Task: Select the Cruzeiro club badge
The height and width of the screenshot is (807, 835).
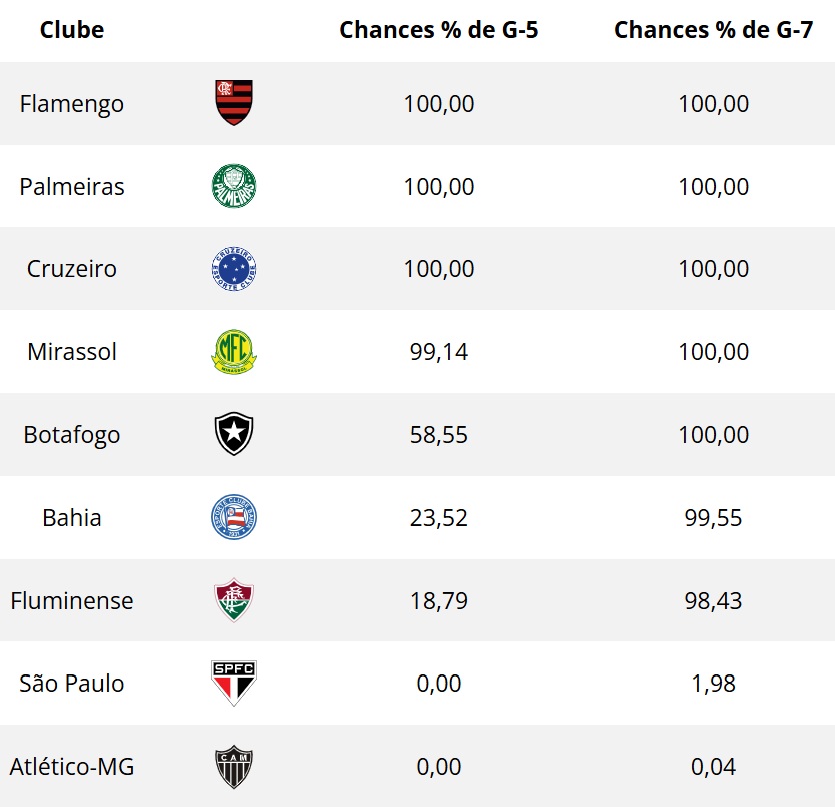Action: tap(234, 269)
